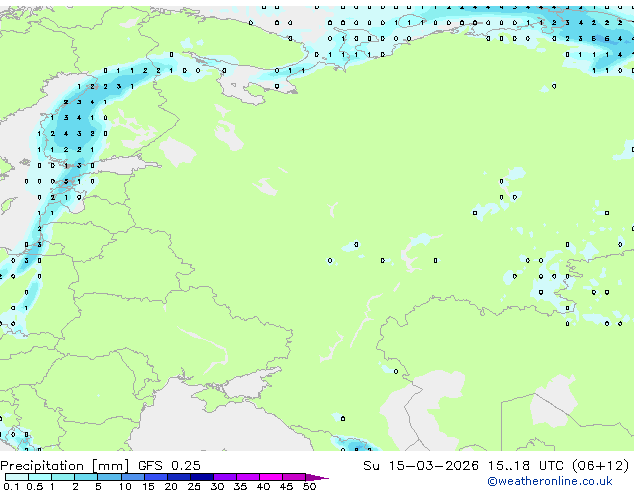Image resolution: width=634 pixels, height=490 pixels.
Task: Select the 'GFS 0.25' model label
Action: click(x=169, y=466)
